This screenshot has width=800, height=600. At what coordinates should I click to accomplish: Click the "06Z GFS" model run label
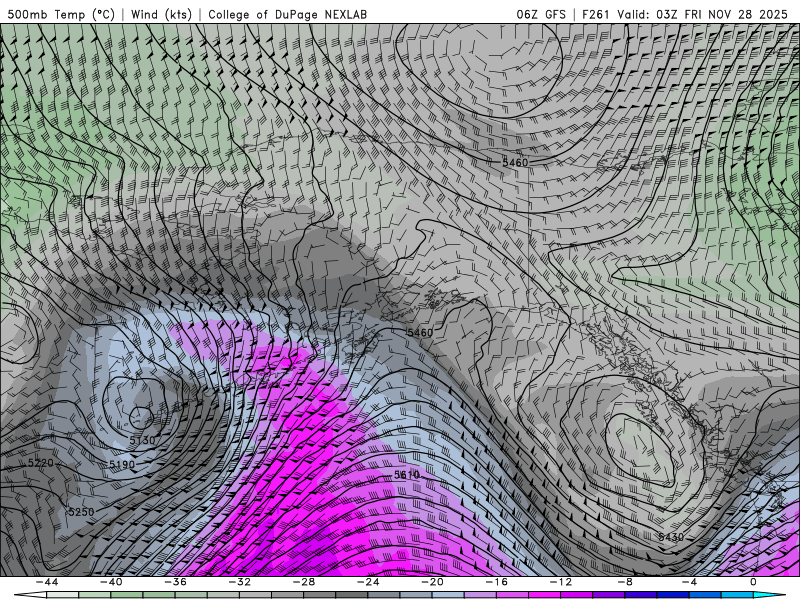click(x=541, y=14)
